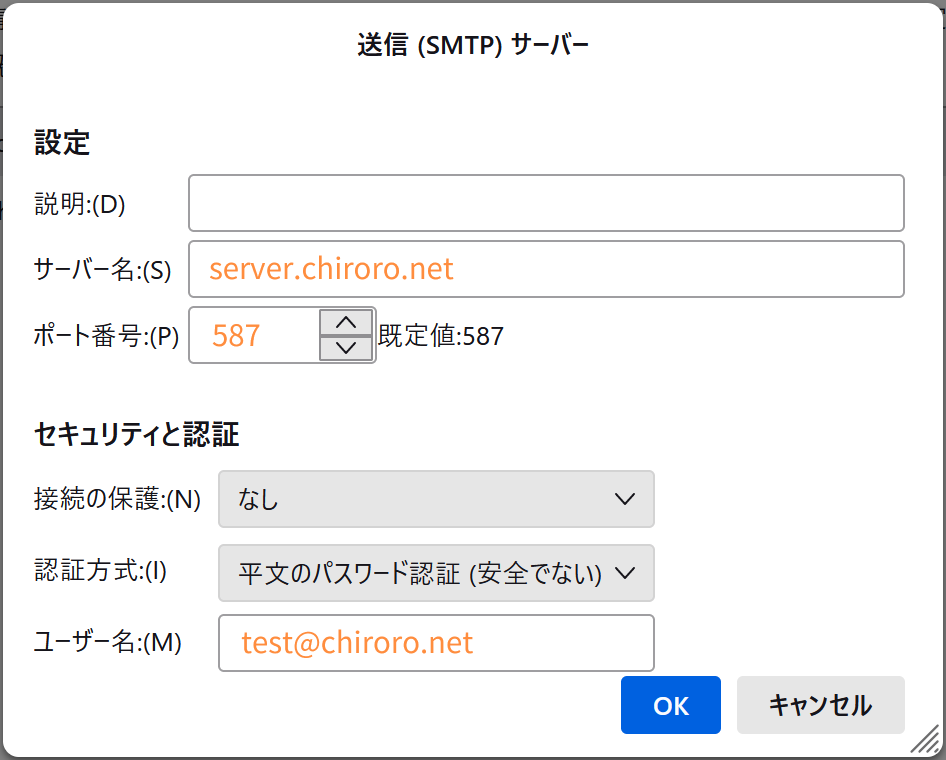Click chevron arrow on 接続の保護 combo box
The image size is (946, 760).
click(624, 499)
